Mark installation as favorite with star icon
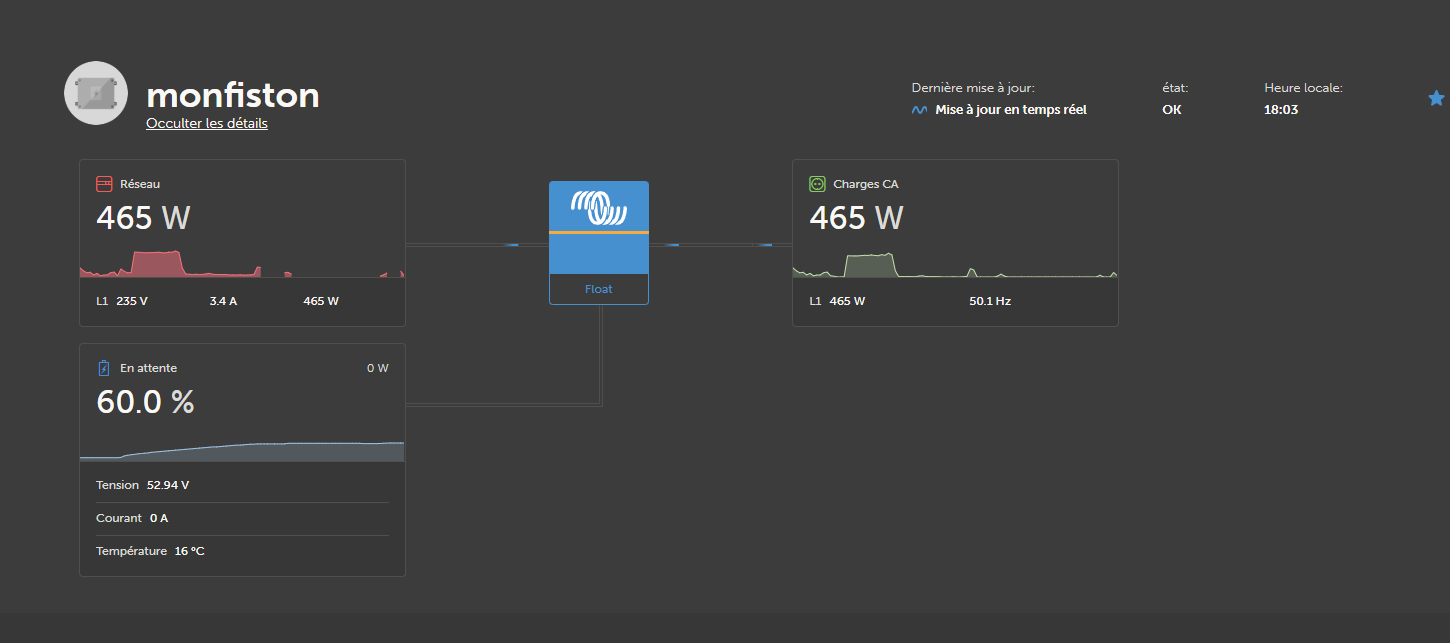 [x=1436, y=98]
